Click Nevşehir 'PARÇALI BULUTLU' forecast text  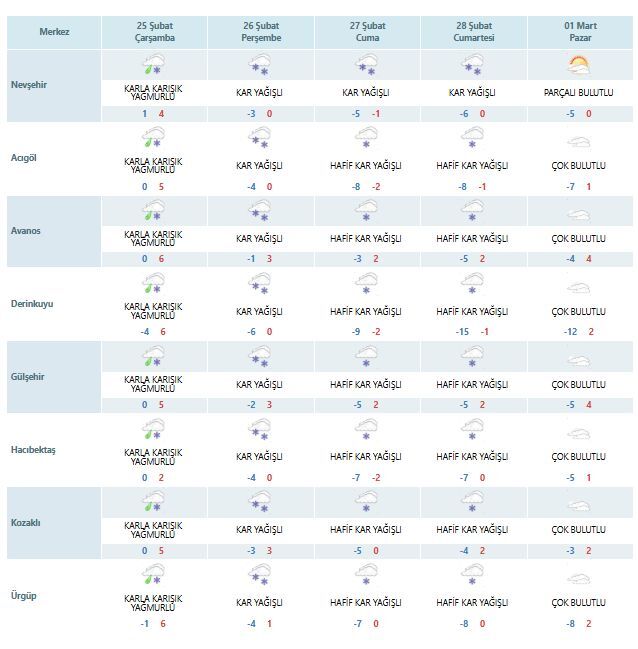tap(579, 93)
